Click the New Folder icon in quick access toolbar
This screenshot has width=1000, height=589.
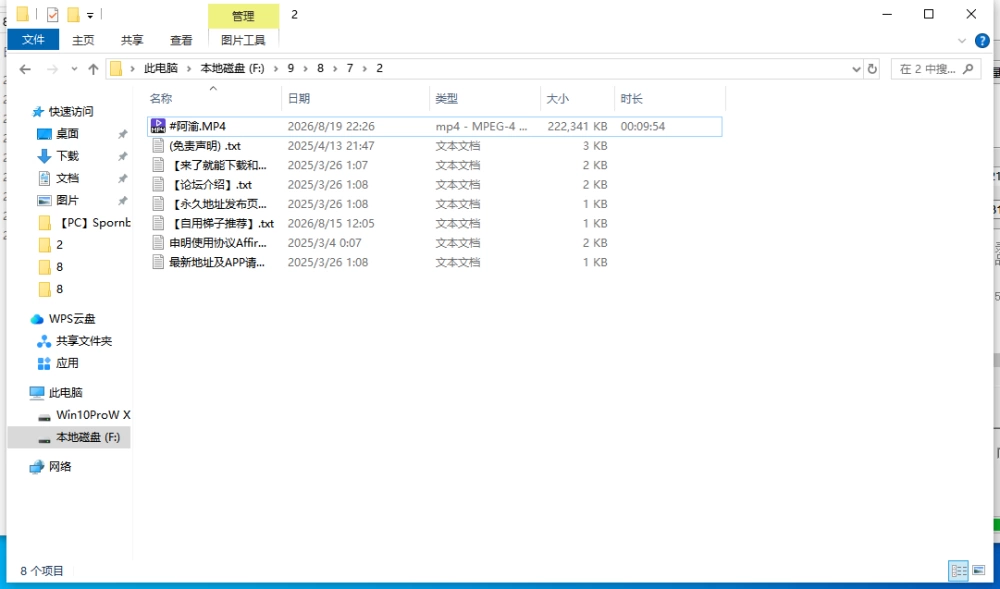click(x=73, y=14)
